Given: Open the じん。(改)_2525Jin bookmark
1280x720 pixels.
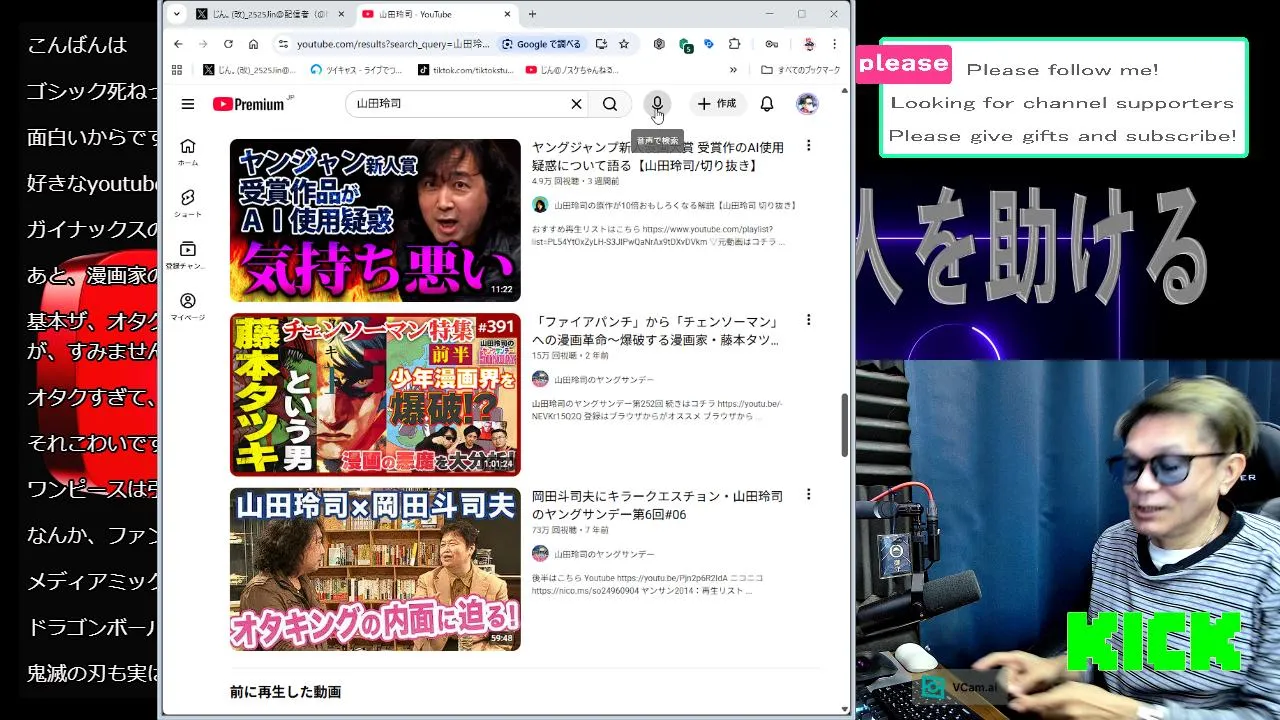Looking at the screenshot, I should point(249,70).
